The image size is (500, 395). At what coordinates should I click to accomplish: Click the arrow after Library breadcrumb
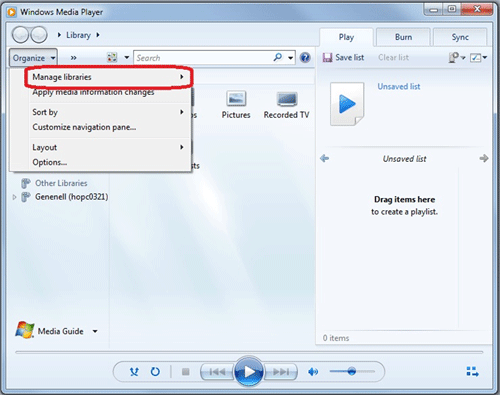pos(98,35)
